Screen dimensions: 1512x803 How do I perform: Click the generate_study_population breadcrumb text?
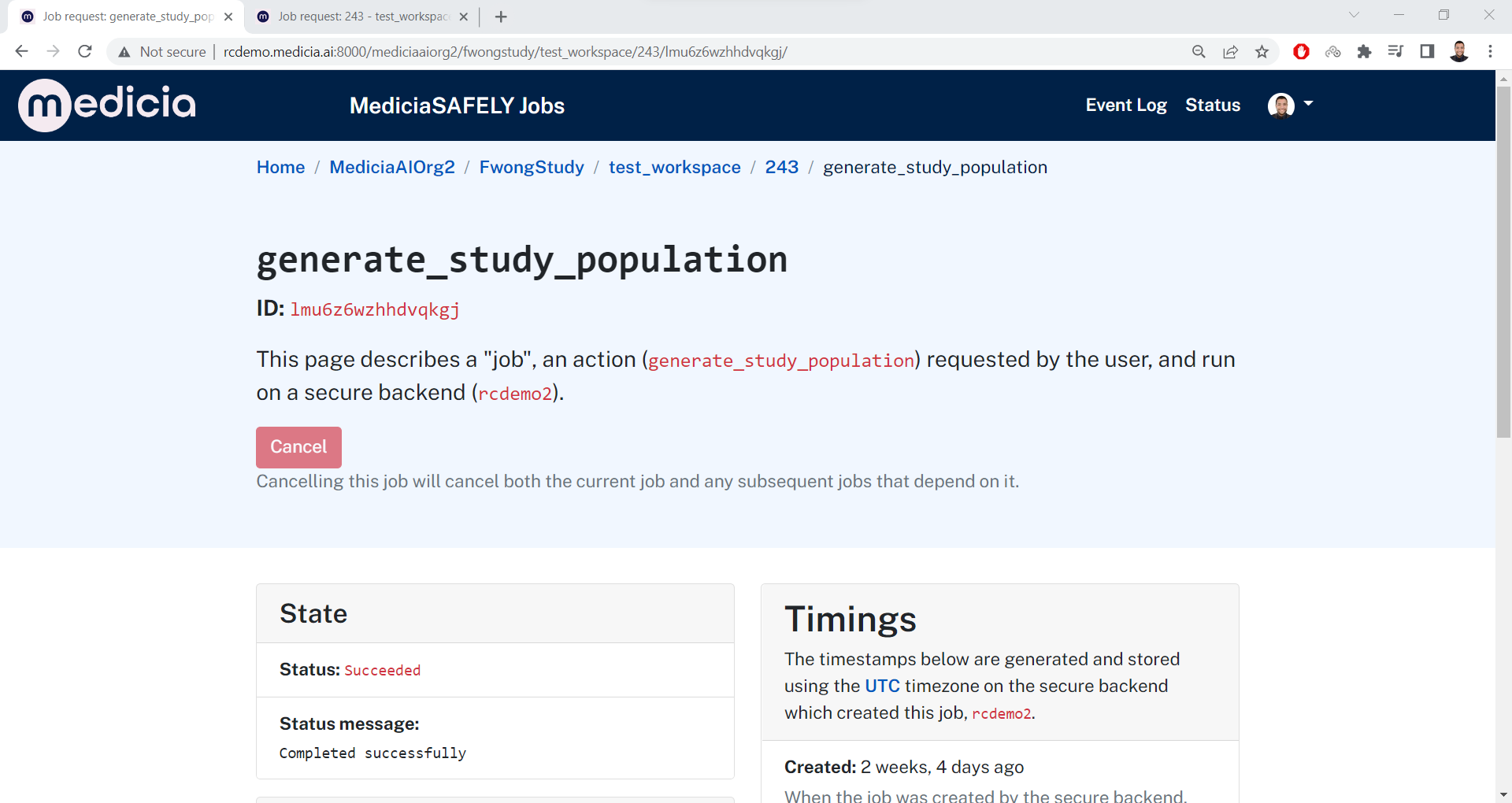[x=935, y=167]
